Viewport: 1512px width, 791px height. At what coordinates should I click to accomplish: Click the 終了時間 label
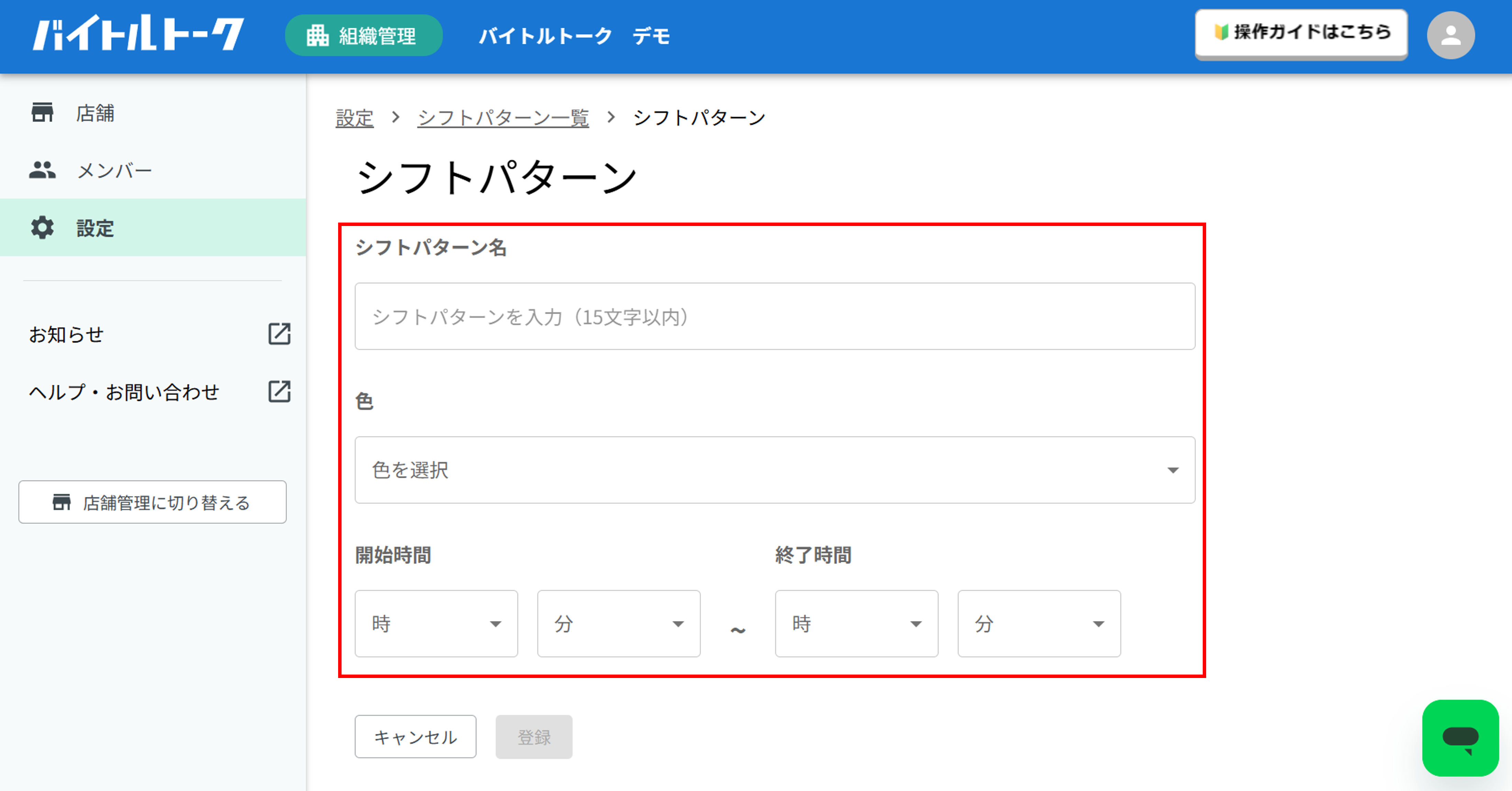tap(813, 555)
